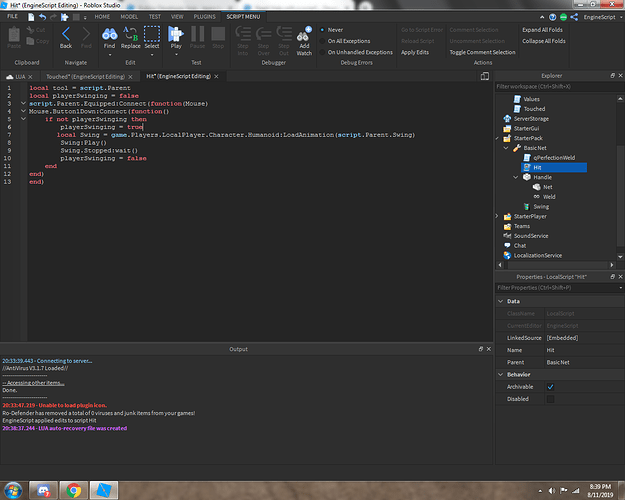This screenshot has width=625, height=500.
Task: Close the Output panel
Action: pyautogui.click(x=489, y=349)
